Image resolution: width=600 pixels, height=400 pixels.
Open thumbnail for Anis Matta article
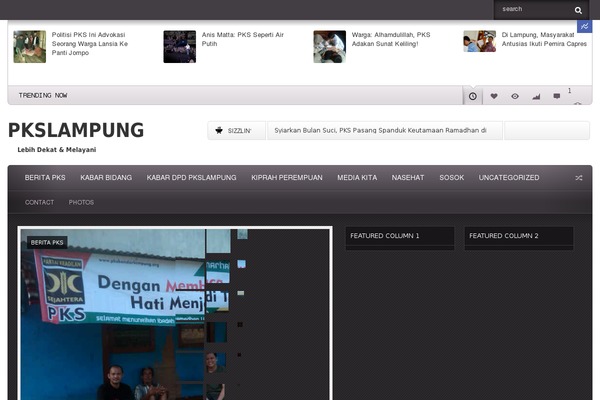point(180,47)
